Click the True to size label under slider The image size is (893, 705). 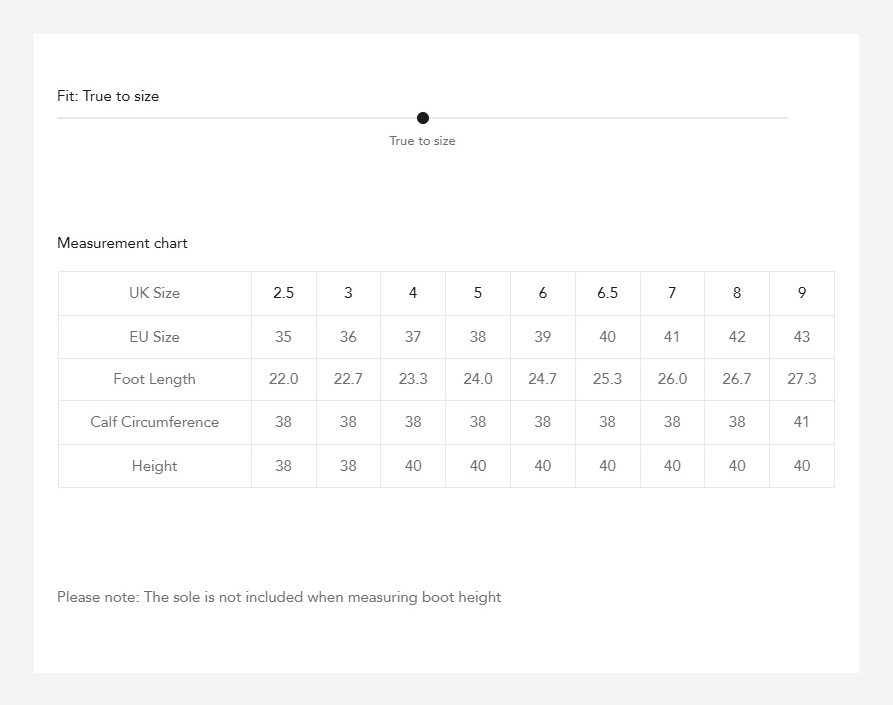click(x=422, y=141)
